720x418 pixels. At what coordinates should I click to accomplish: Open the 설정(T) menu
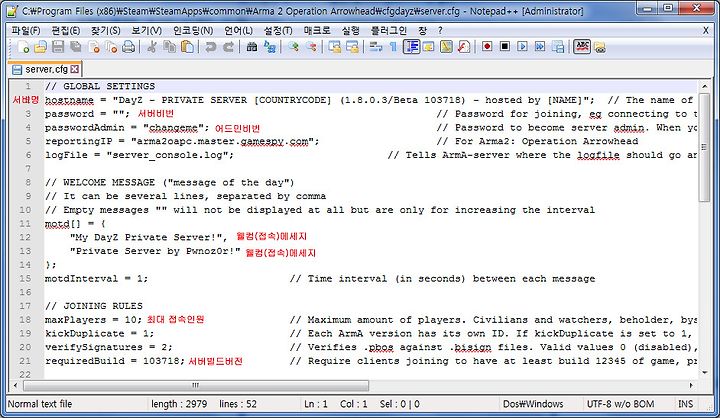click(278, 31)
